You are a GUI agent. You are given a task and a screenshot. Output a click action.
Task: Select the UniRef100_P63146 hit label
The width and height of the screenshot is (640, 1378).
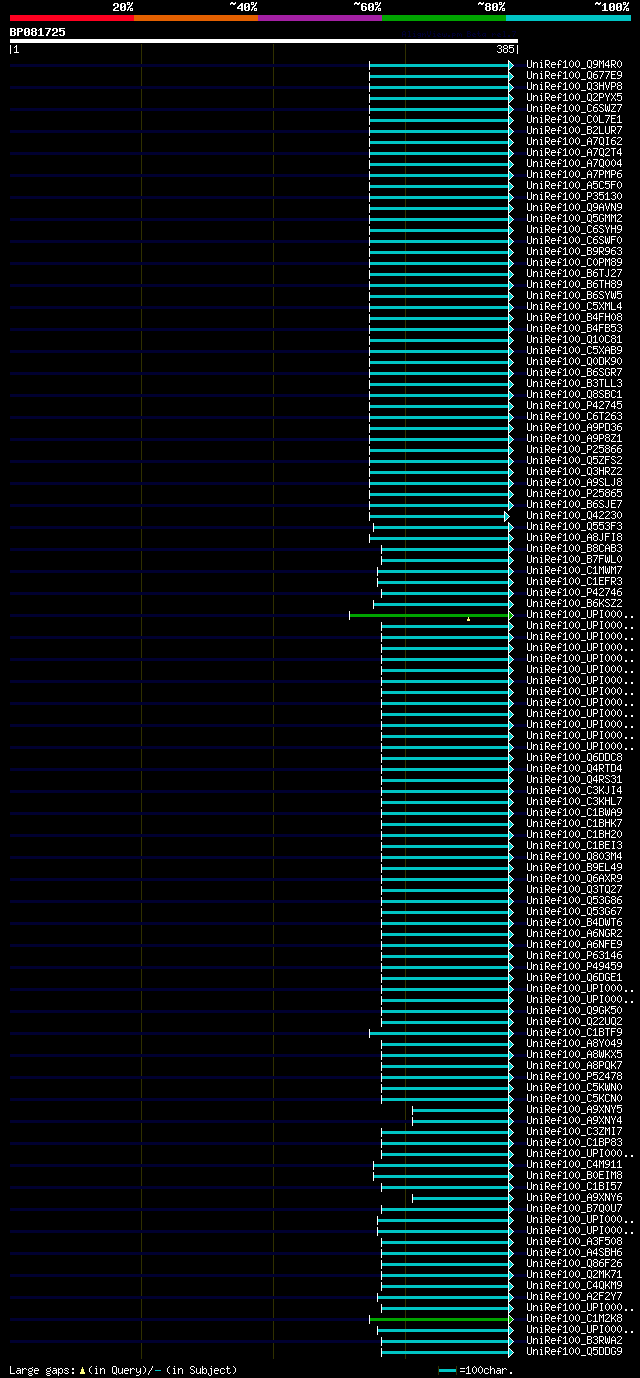[574, 955]
